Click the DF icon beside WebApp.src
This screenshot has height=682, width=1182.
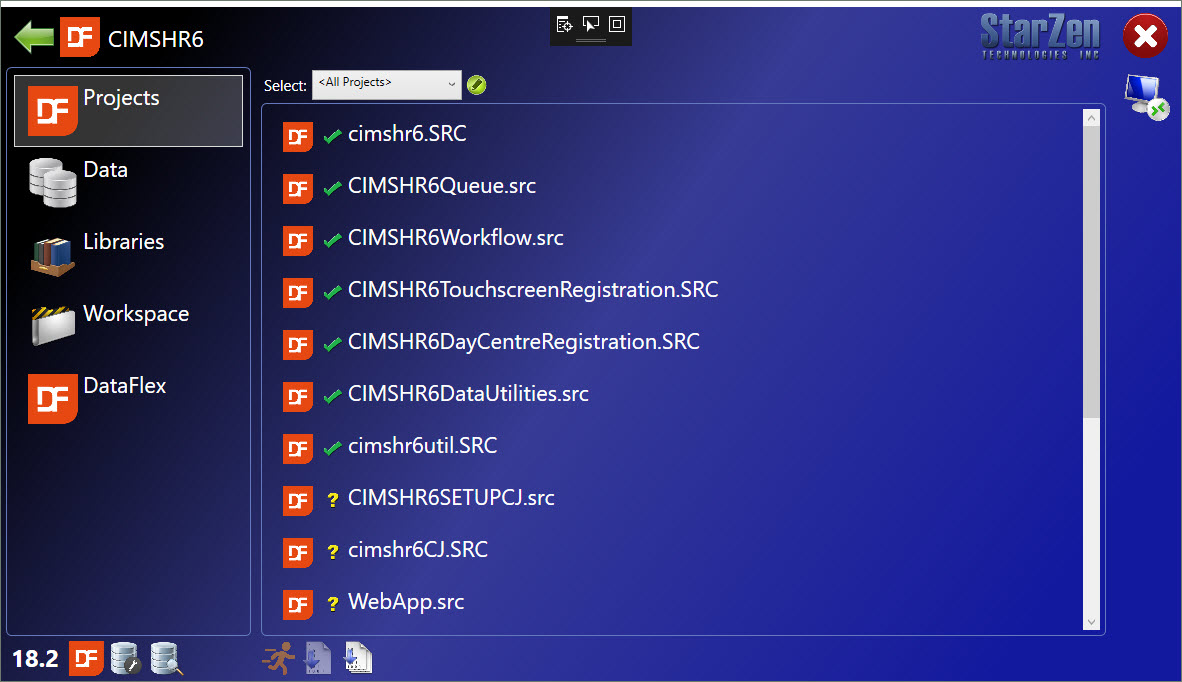point(298,604)
